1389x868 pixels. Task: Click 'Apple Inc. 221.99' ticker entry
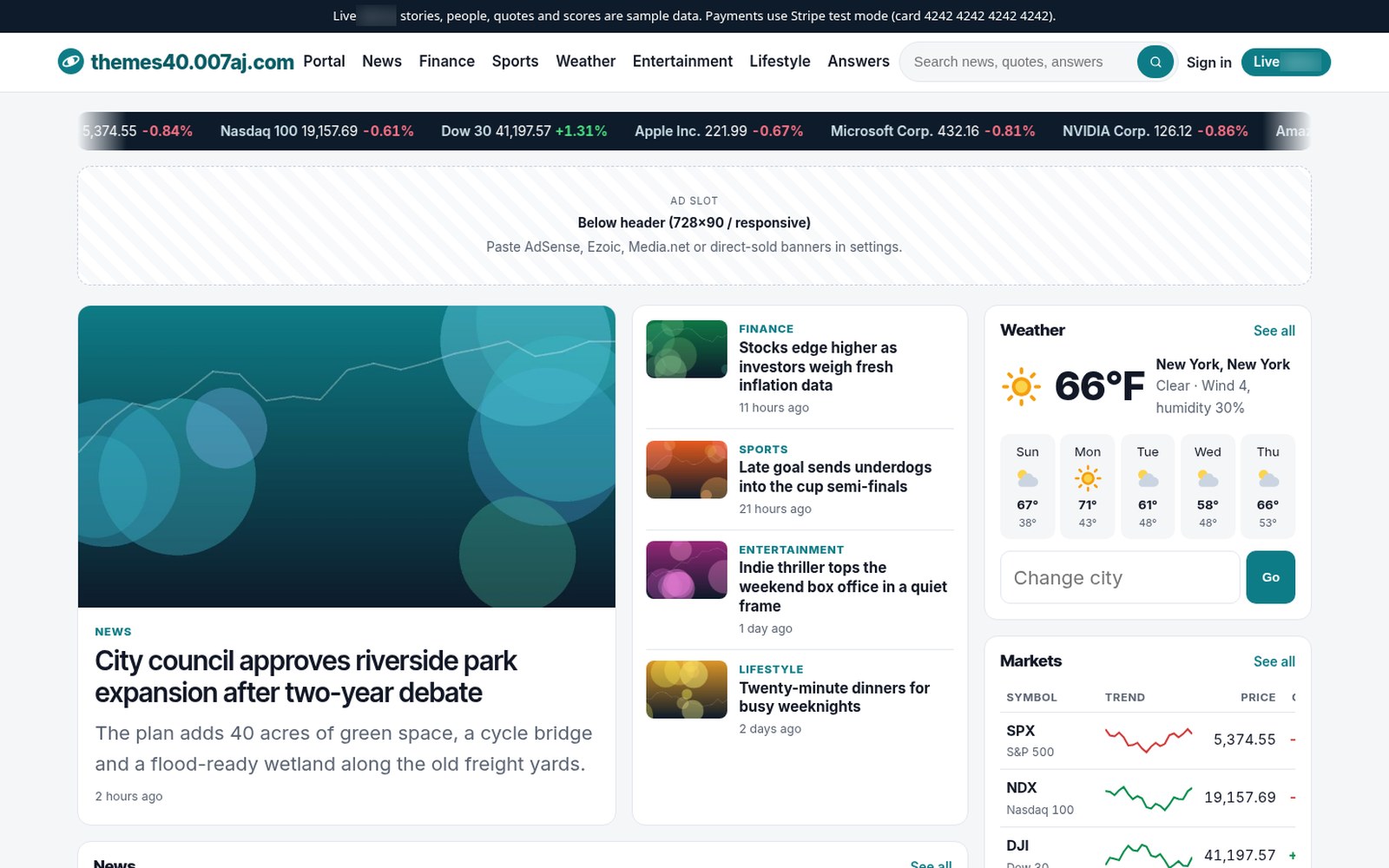pos(719,131)
